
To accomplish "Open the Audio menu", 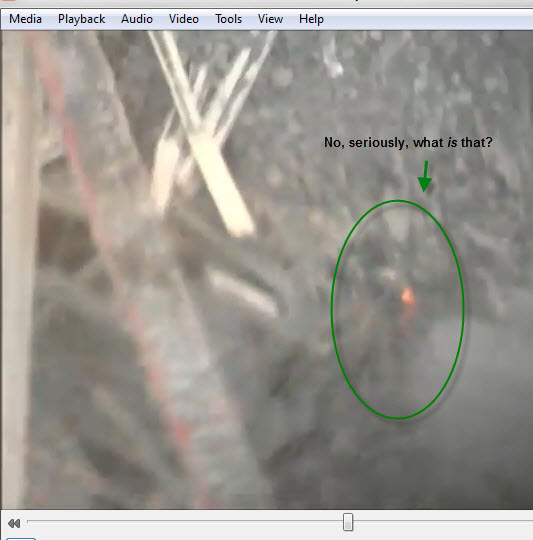I will click(x=137, y=19).
